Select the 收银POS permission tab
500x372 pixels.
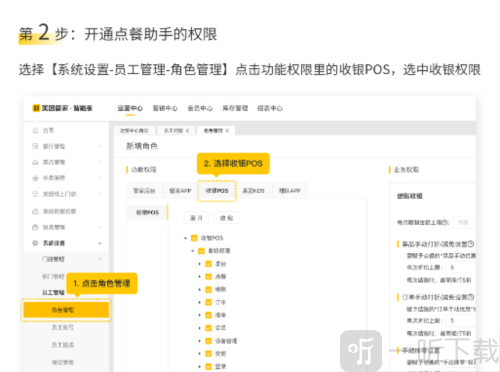tap(217, 191)
